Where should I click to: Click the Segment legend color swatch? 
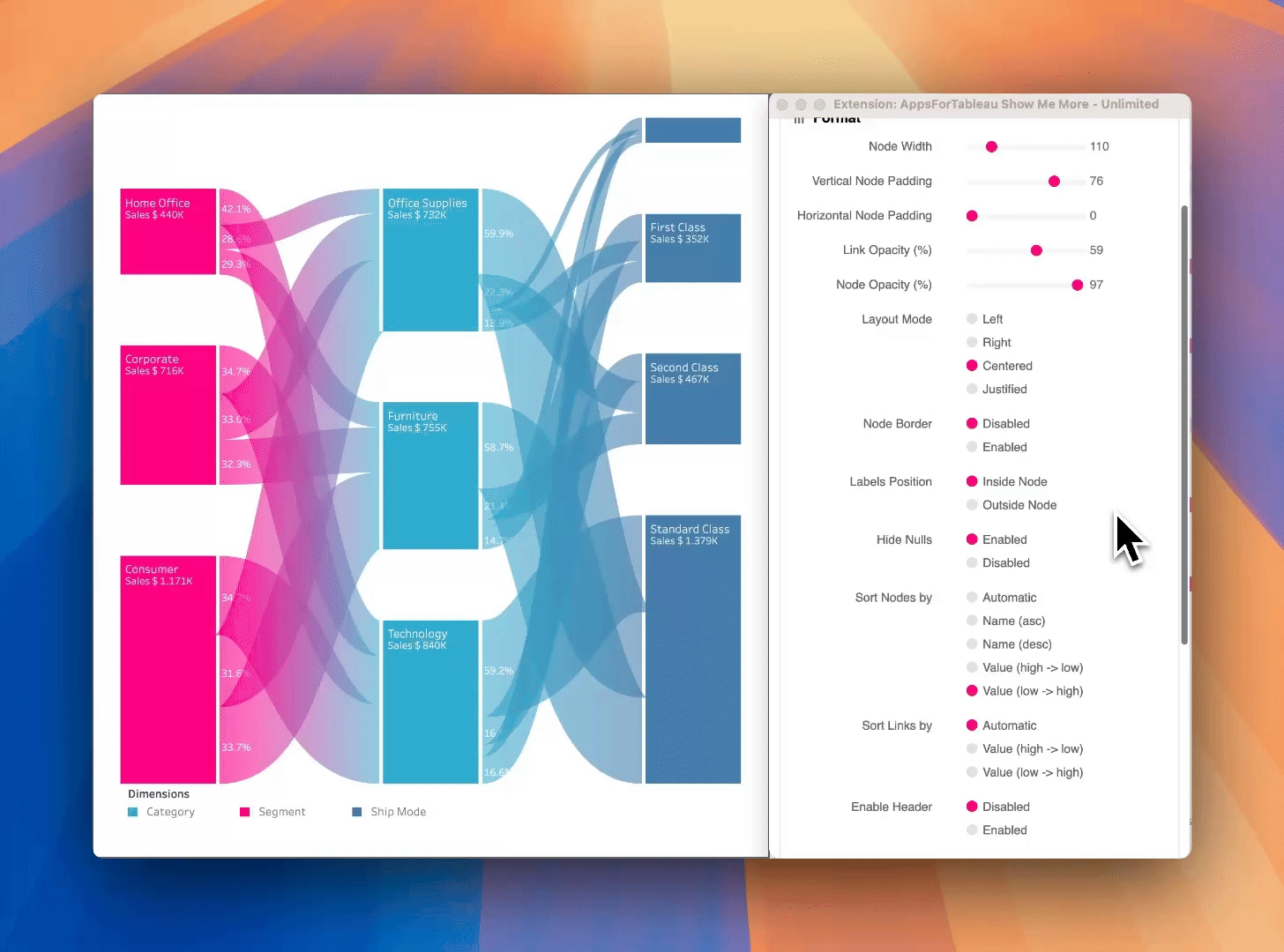pyautogui.click(x=245, y=812)
